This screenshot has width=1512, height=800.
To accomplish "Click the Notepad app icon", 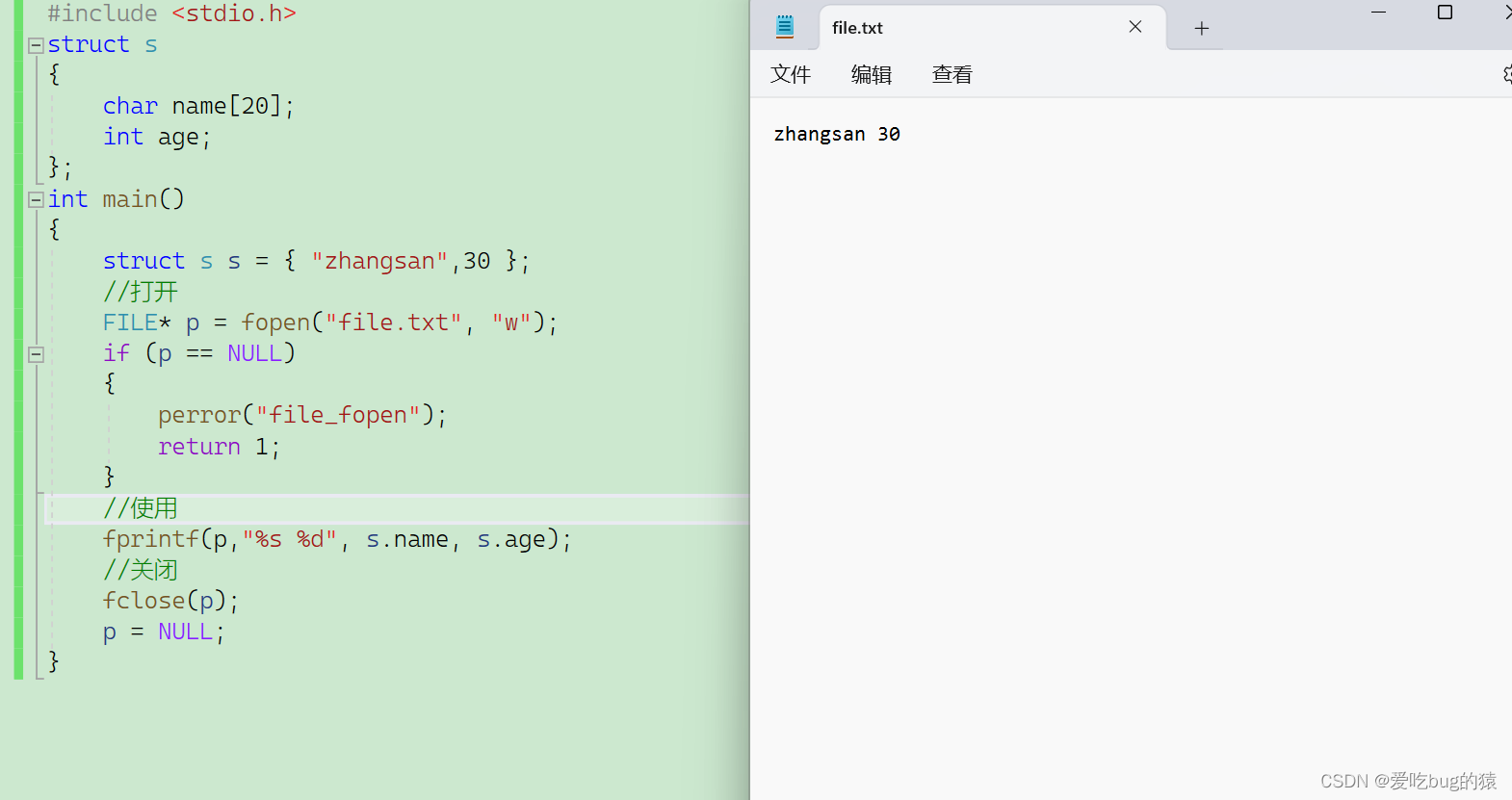I will (x=785, y=27).
